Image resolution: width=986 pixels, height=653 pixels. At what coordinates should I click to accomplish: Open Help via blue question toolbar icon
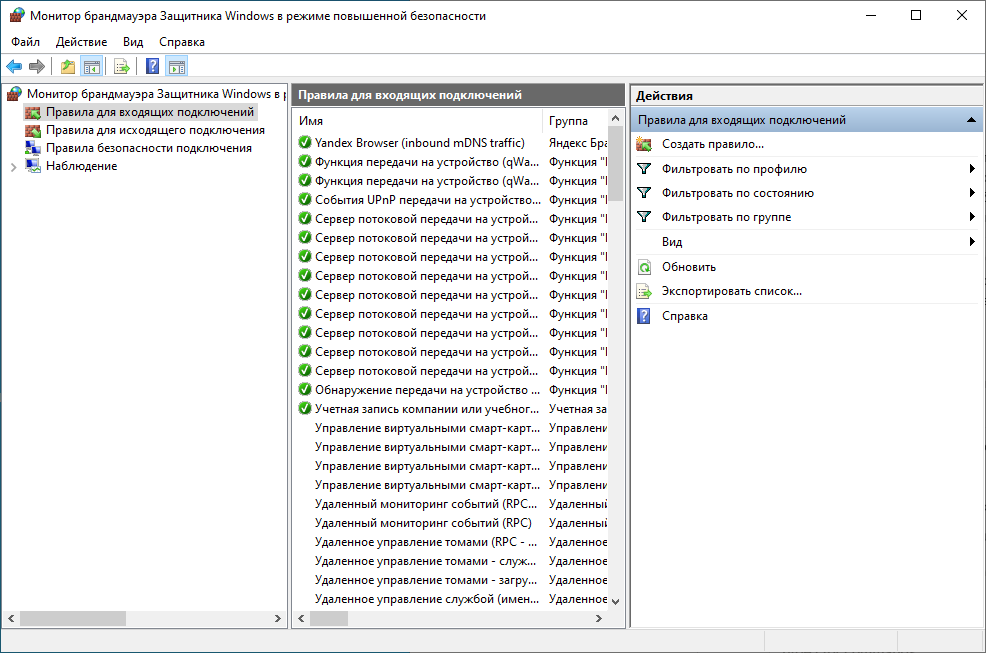pyautogui.click(x=152, y=66)
